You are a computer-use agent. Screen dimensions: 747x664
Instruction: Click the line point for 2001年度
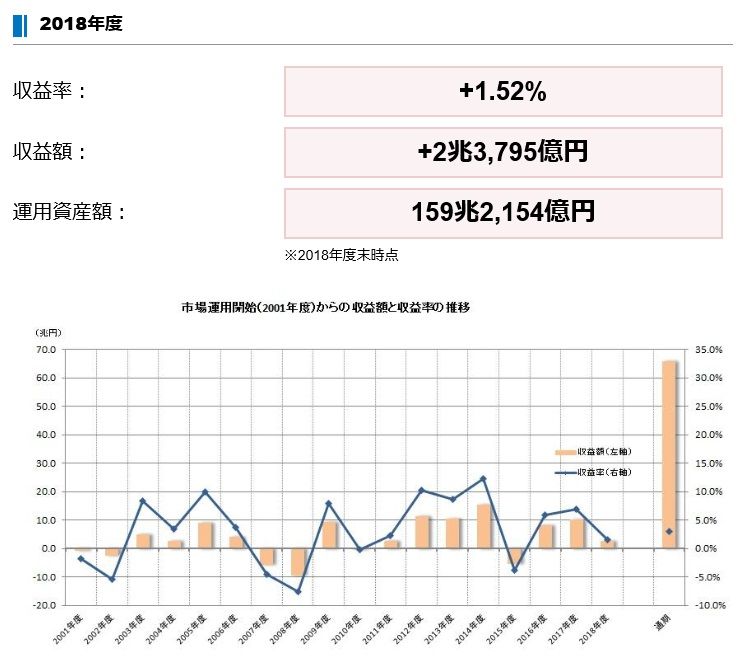tap(81, 558)
